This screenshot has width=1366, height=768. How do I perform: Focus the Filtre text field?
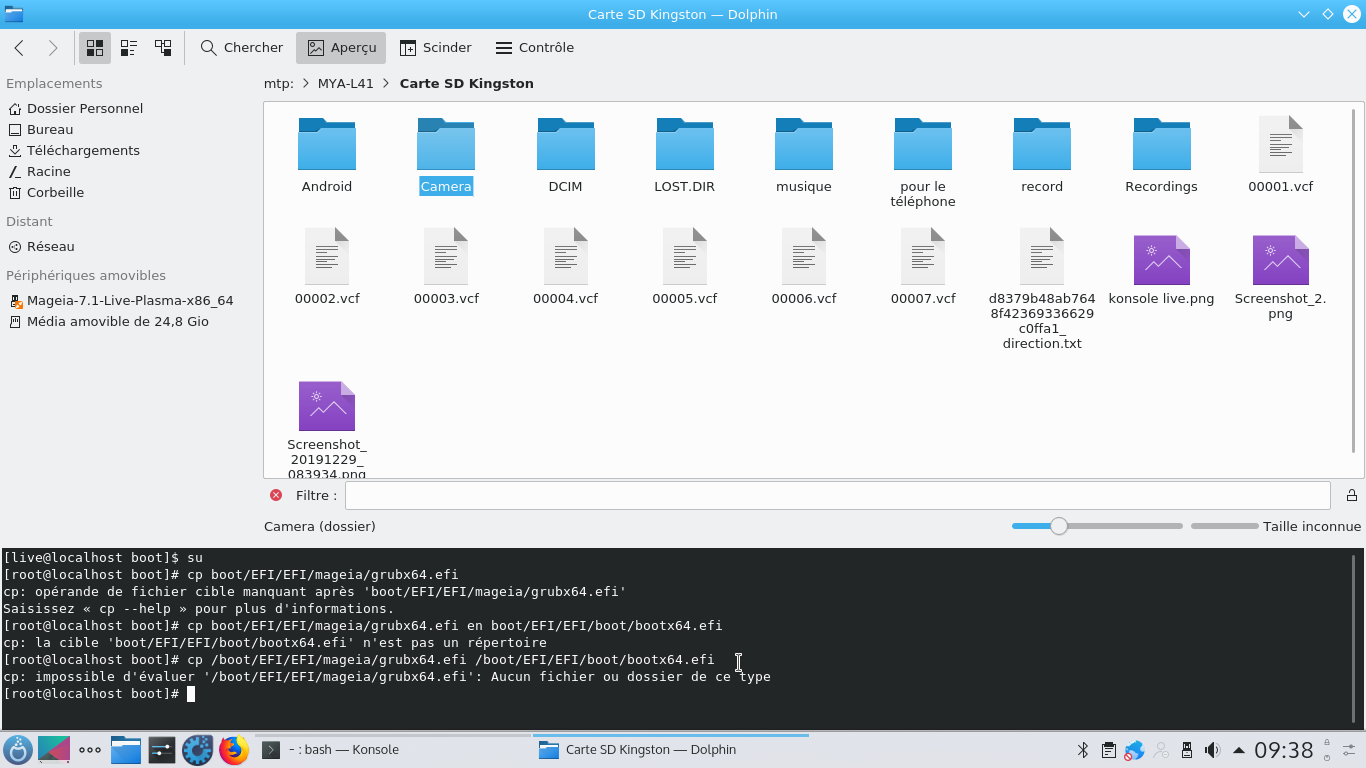837,495
